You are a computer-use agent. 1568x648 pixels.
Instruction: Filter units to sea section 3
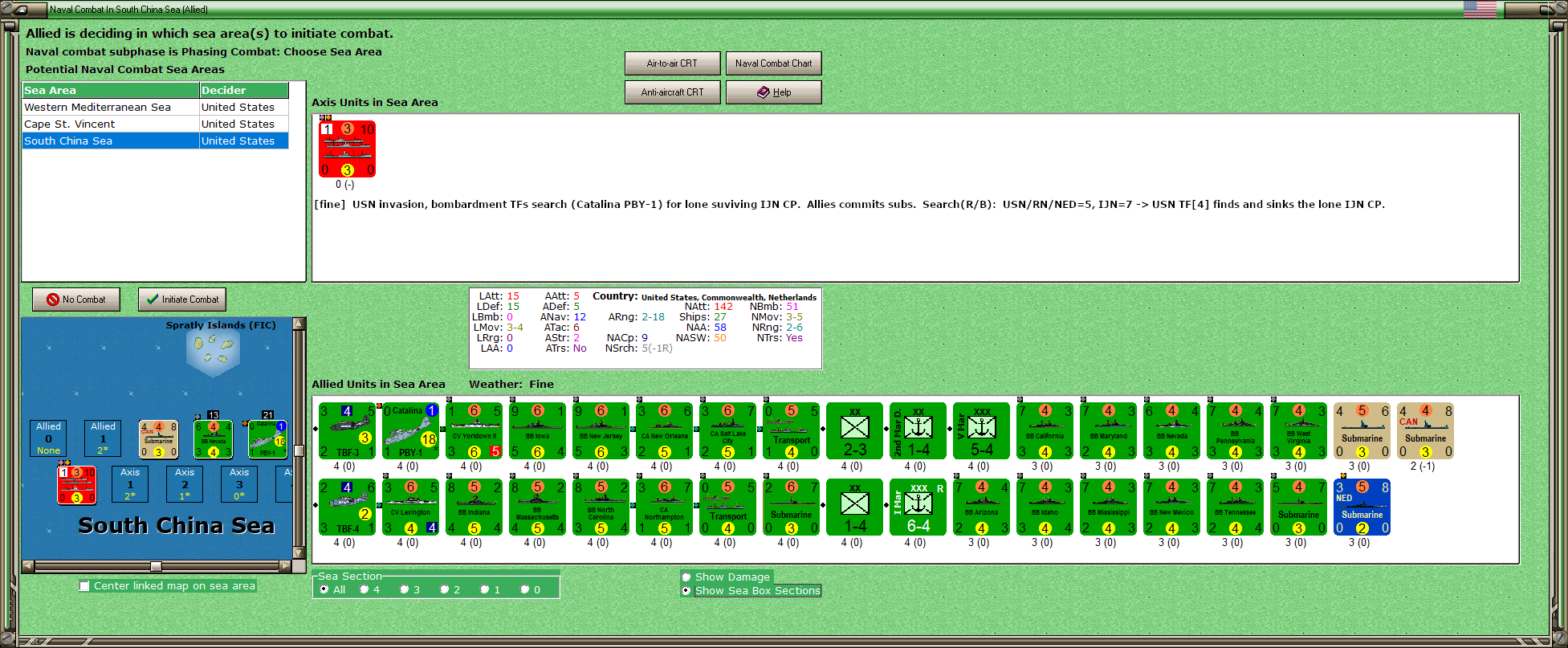click(x=405, y=589)
